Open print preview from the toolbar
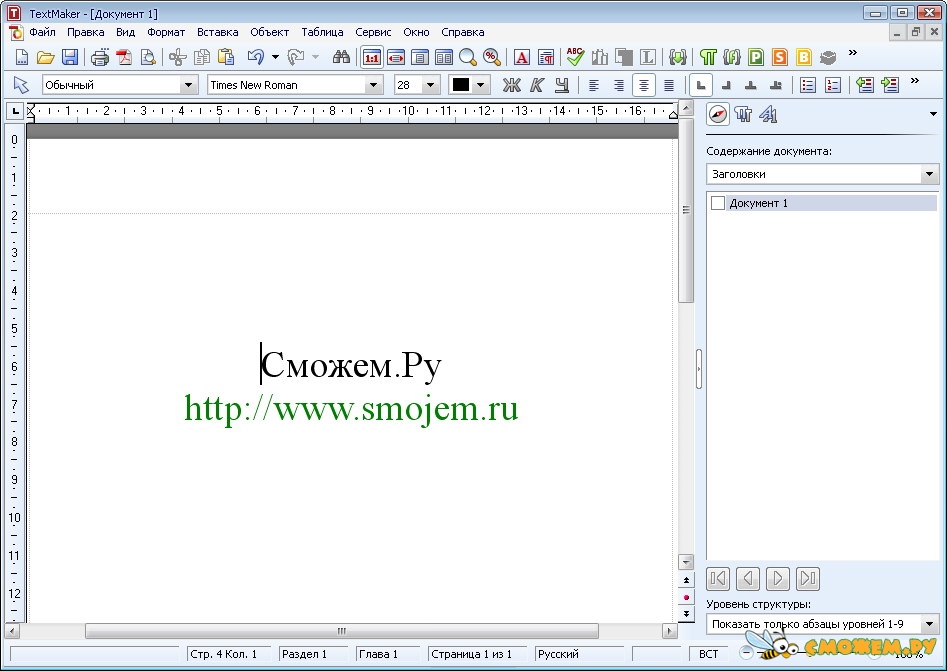 click(148, 57)
